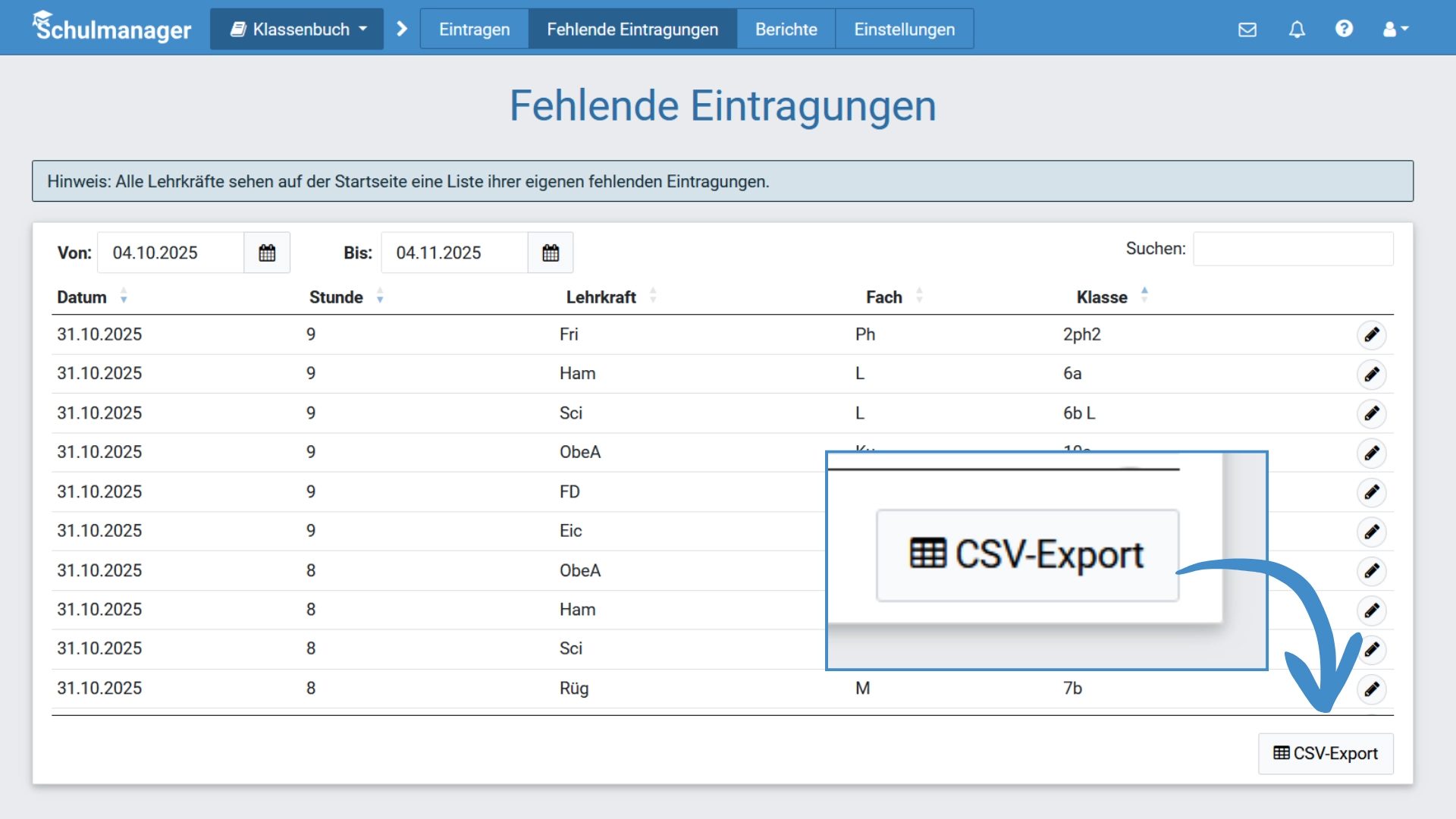Go home via the Schulmanager logo

[x=111, y=27]
